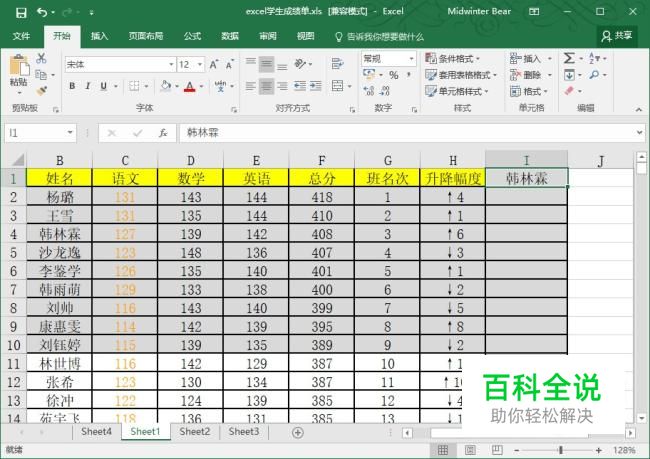Apply cell borders
650x459 pixels.
[x=134, y=86]
